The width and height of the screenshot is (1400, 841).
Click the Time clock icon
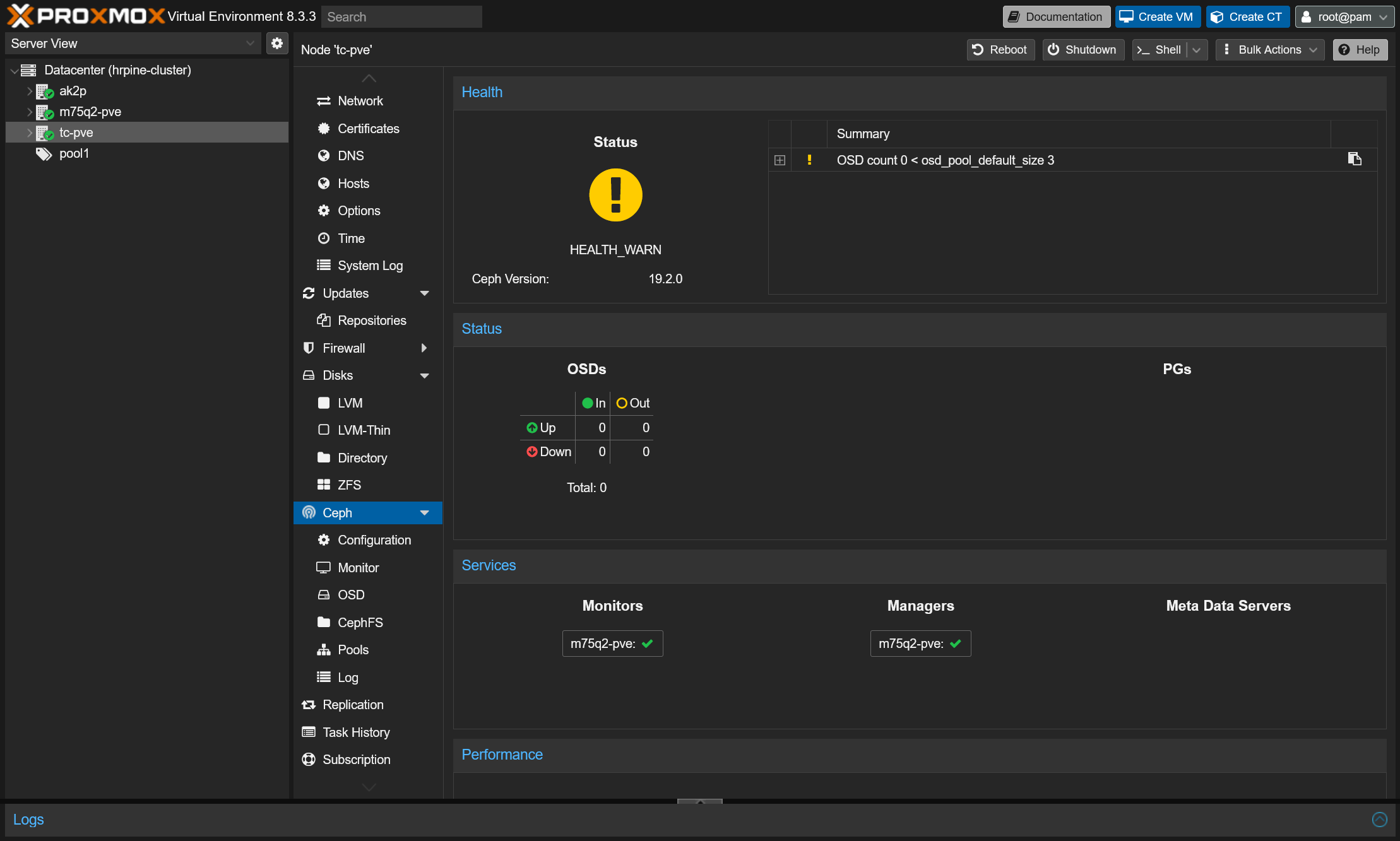click(x=324, y=238)
